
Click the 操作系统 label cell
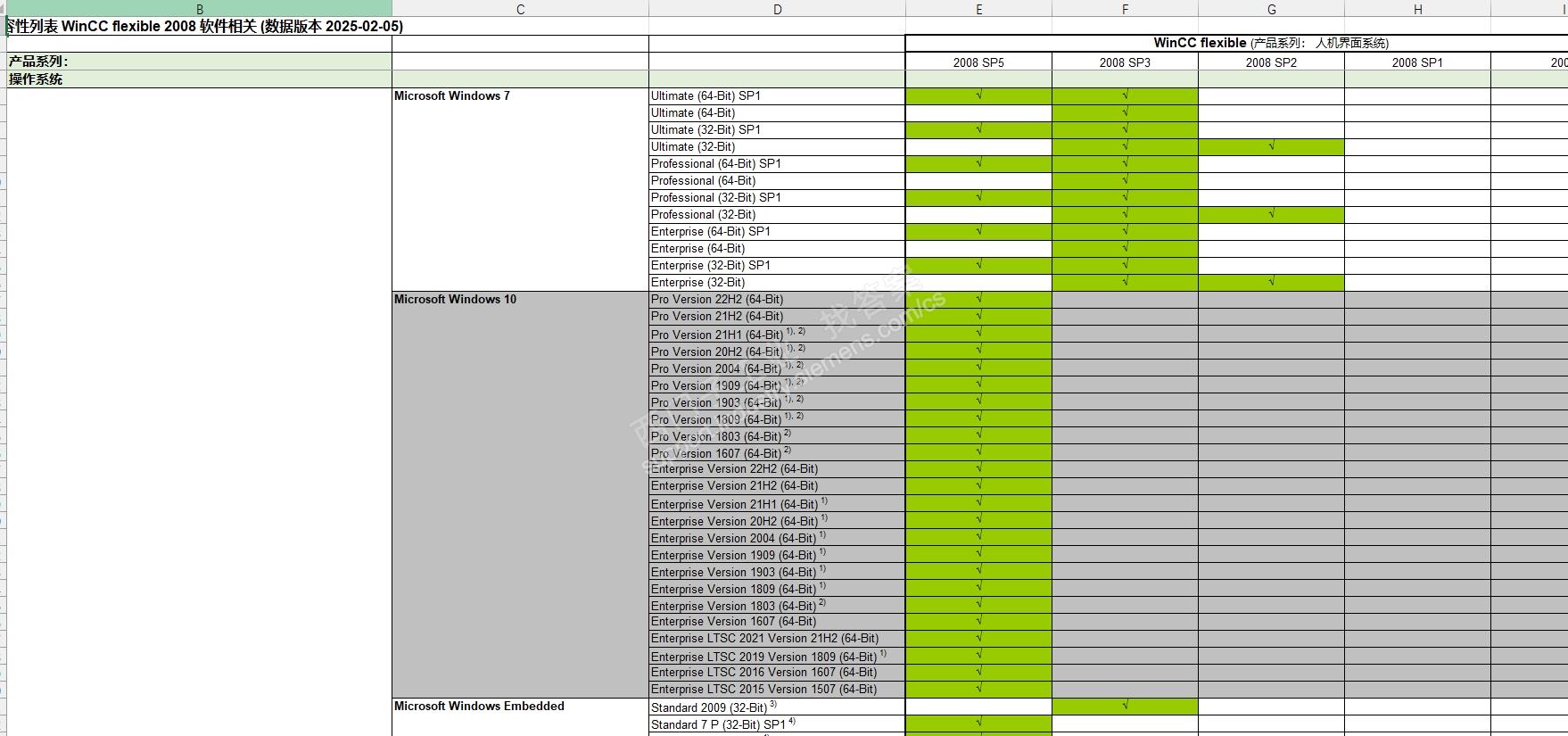[x=199, y=79]
